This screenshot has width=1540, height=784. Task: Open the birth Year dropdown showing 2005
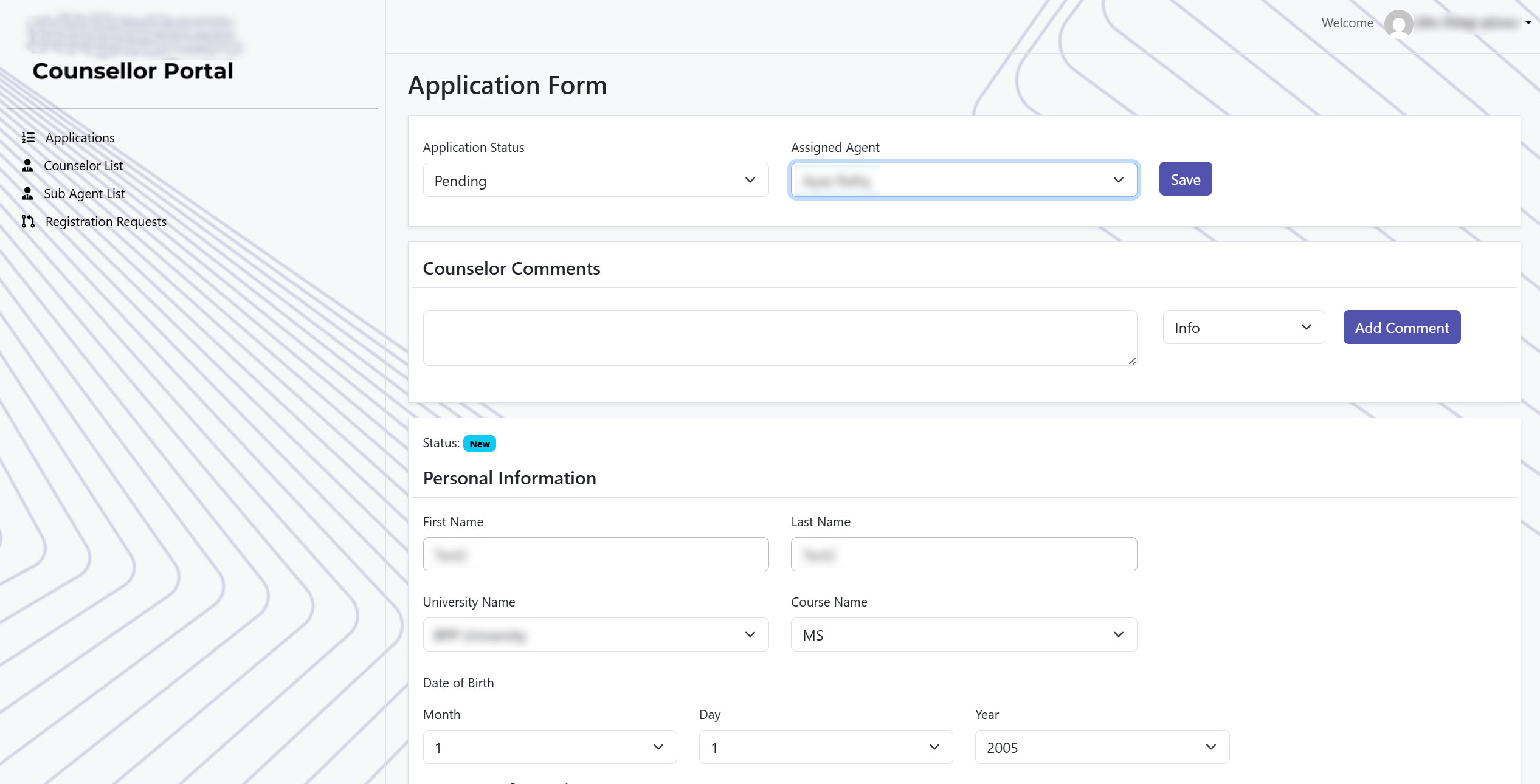1101,747
